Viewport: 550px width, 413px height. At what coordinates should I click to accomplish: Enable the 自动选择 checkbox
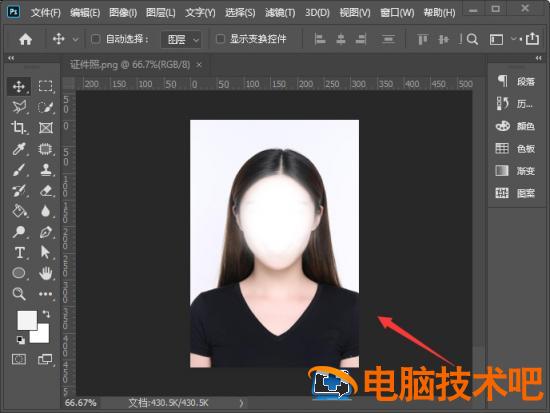coord(95,39)
